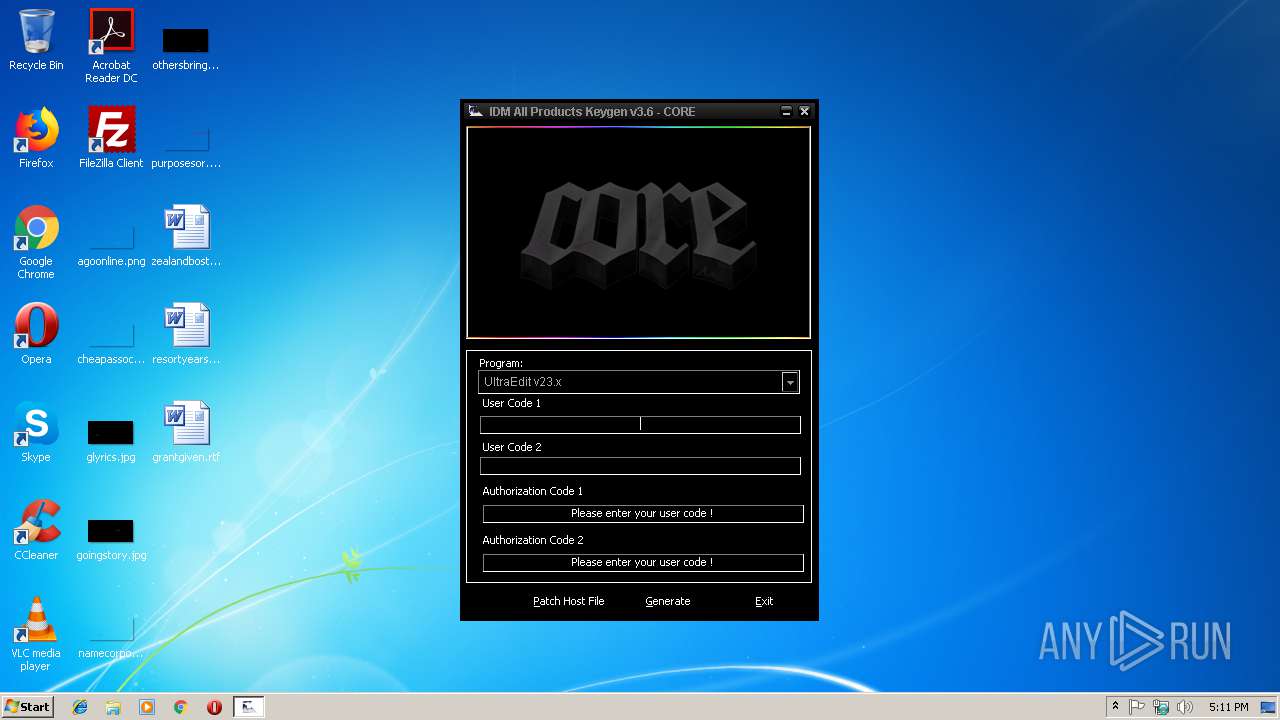
Task: Launch the CCleaner desktop shortcut
Action: [36, 530]
